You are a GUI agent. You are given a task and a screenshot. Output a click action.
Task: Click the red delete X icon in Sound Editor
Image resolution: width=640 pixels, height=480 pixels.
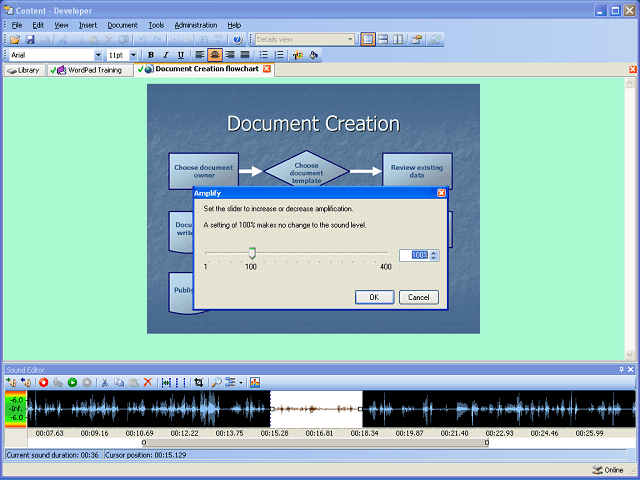(x=148, y=382)
